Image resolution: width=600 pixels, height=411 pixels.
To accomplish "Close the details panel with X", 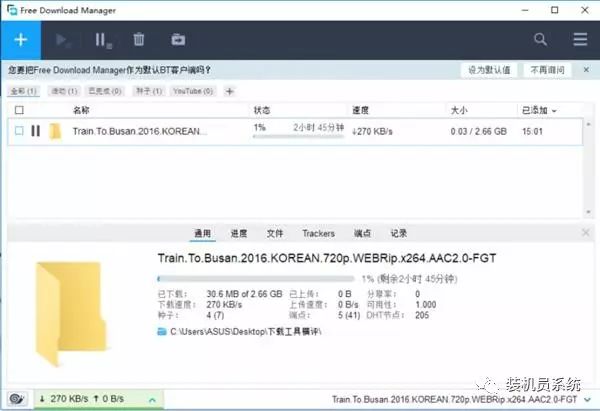I will pos(585,233).
